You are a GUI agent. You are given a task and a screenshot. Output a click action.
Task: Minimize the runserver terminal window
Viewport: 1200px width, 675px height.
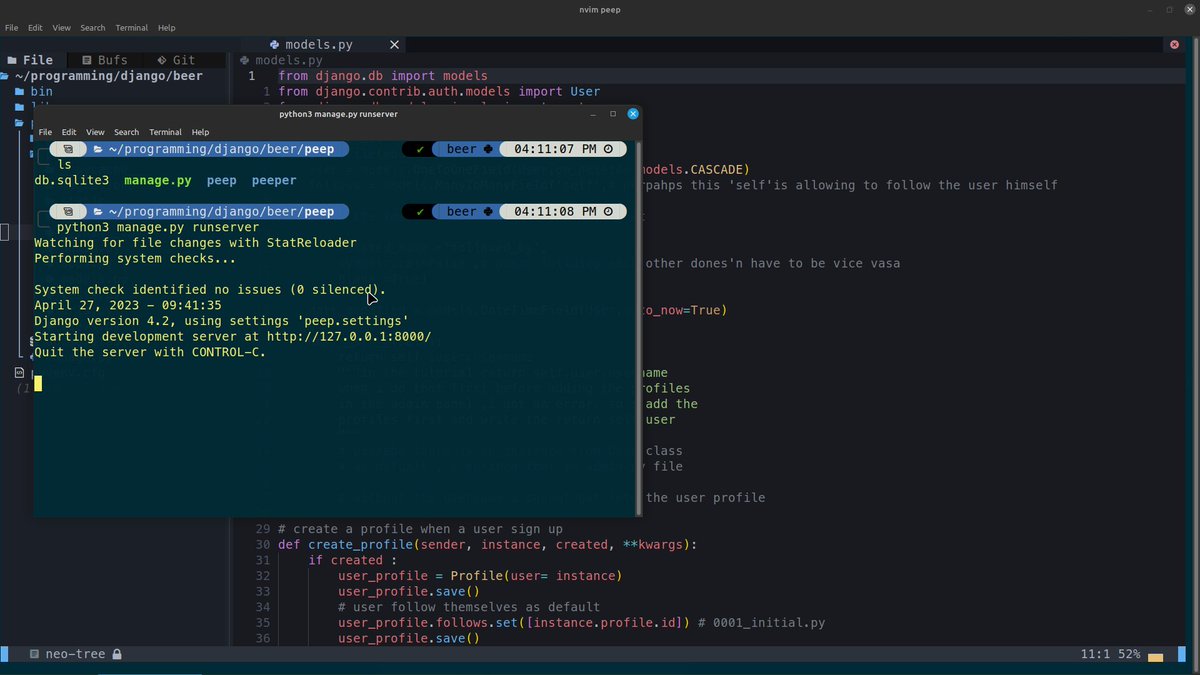[x=593, y=114]
